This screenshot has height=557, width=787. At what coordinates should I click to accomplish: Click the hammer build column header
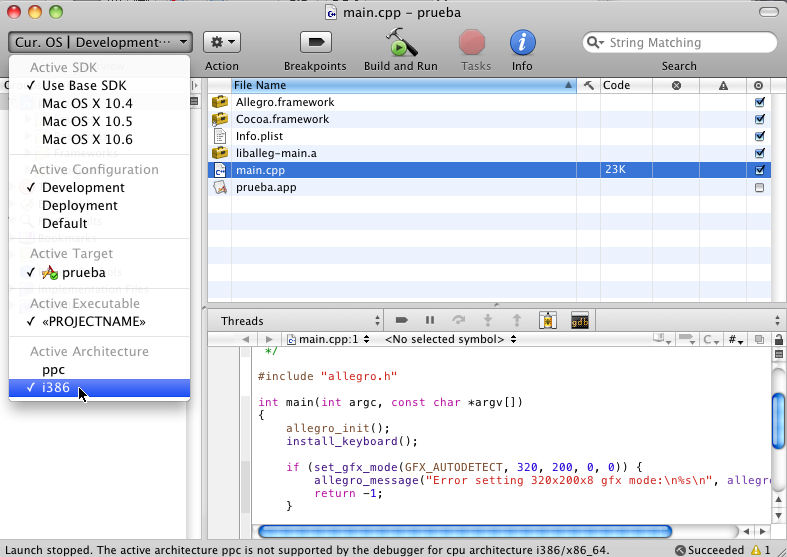tap(588, 85)
